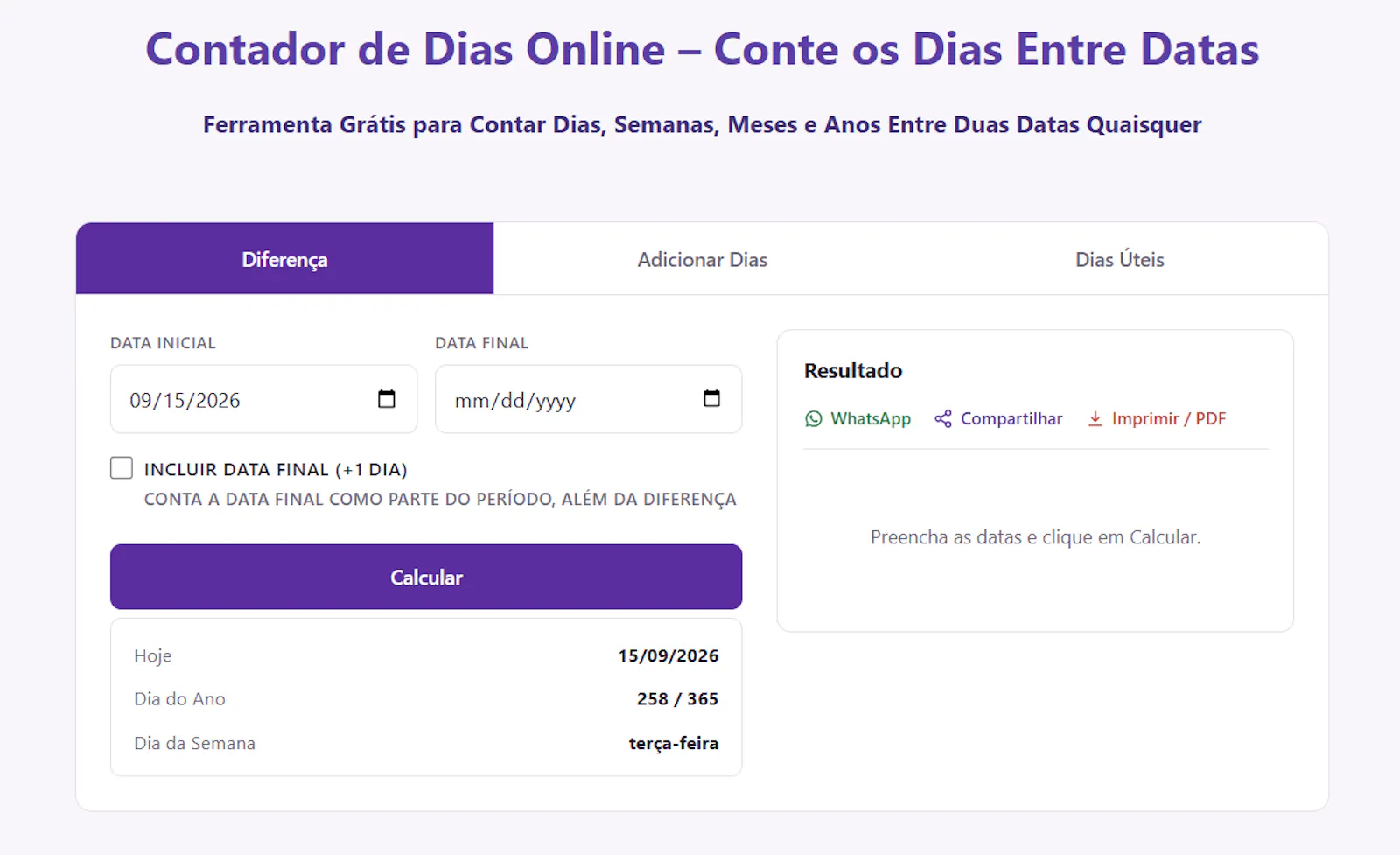This screenshot has height=855, width=1400.
Task: Click the WhatsApp logo icon
Action: (x=814, y=419)
